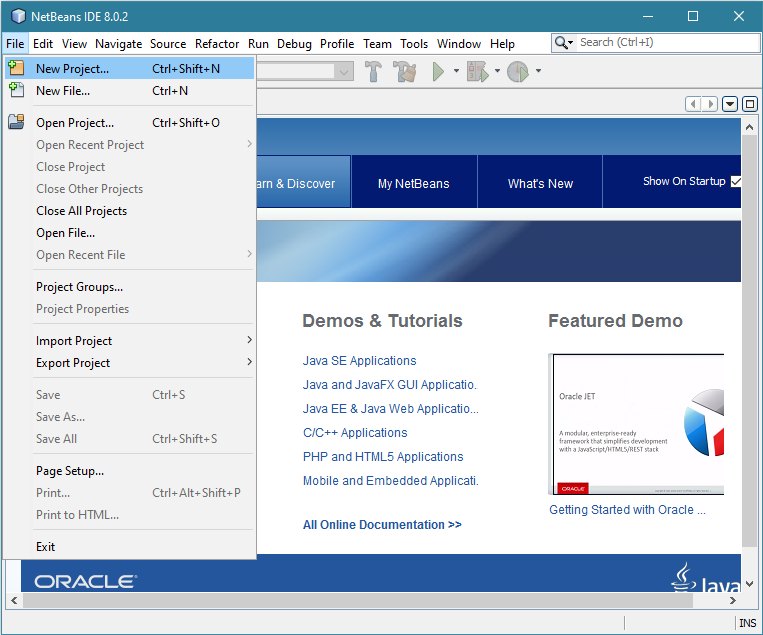Open the C/C++ Applications link
The image size is (763, 635).
tap(355, 433)
